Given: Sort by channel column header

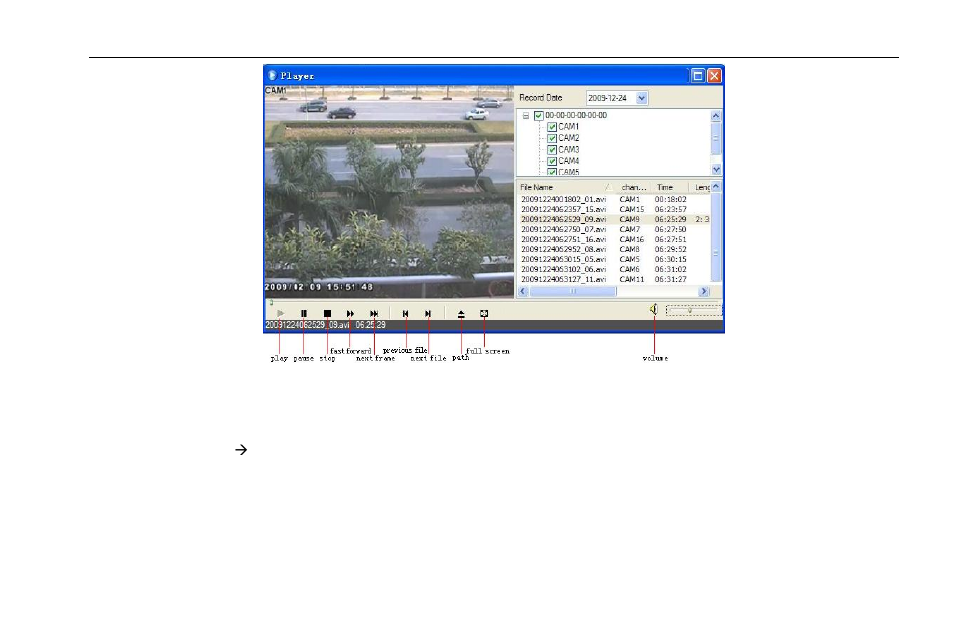Looking at the screenshot, I should (x=633, y=187).
